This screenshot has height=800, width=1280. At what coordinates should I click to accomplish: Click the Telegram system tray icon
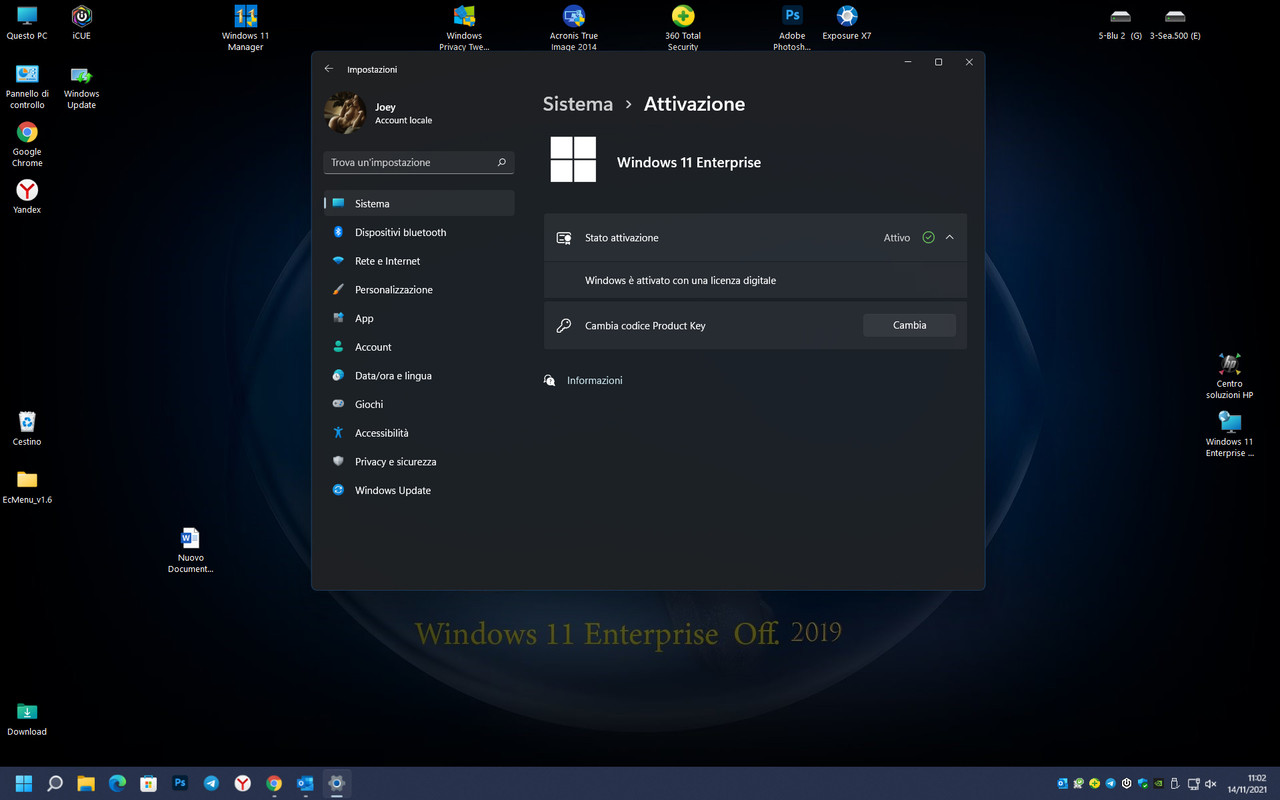pos(1110,784)
